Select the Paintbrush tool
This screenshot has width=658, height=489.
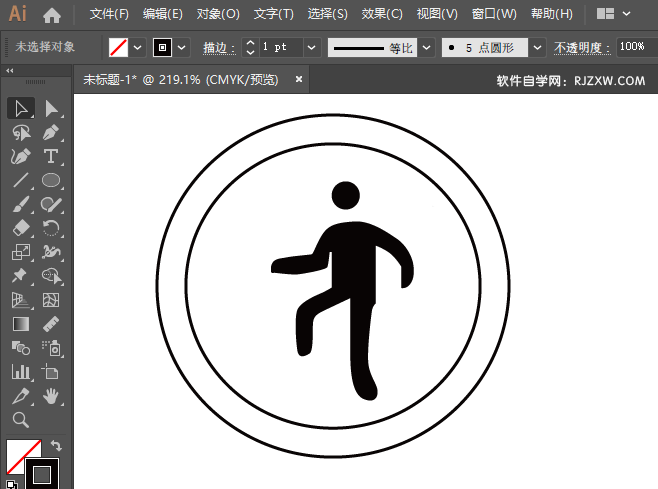click(x=21, y=204)
